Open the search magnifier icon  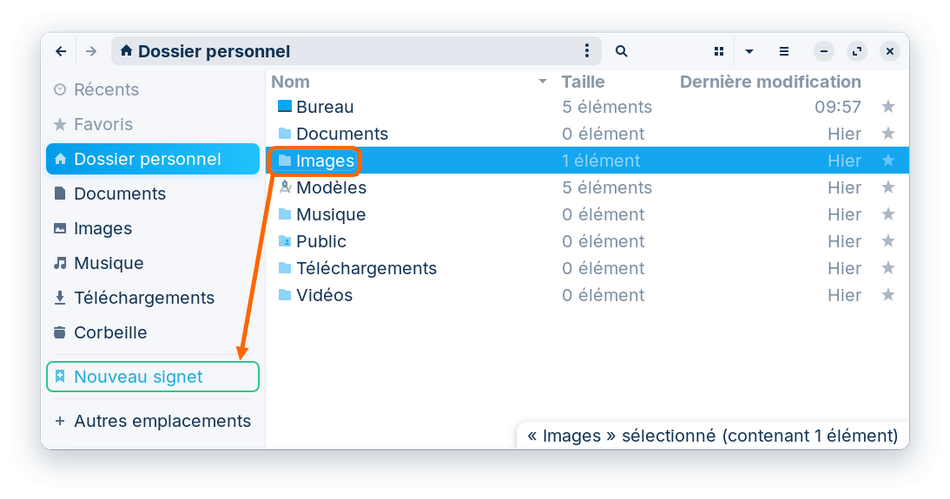point(621,51)
